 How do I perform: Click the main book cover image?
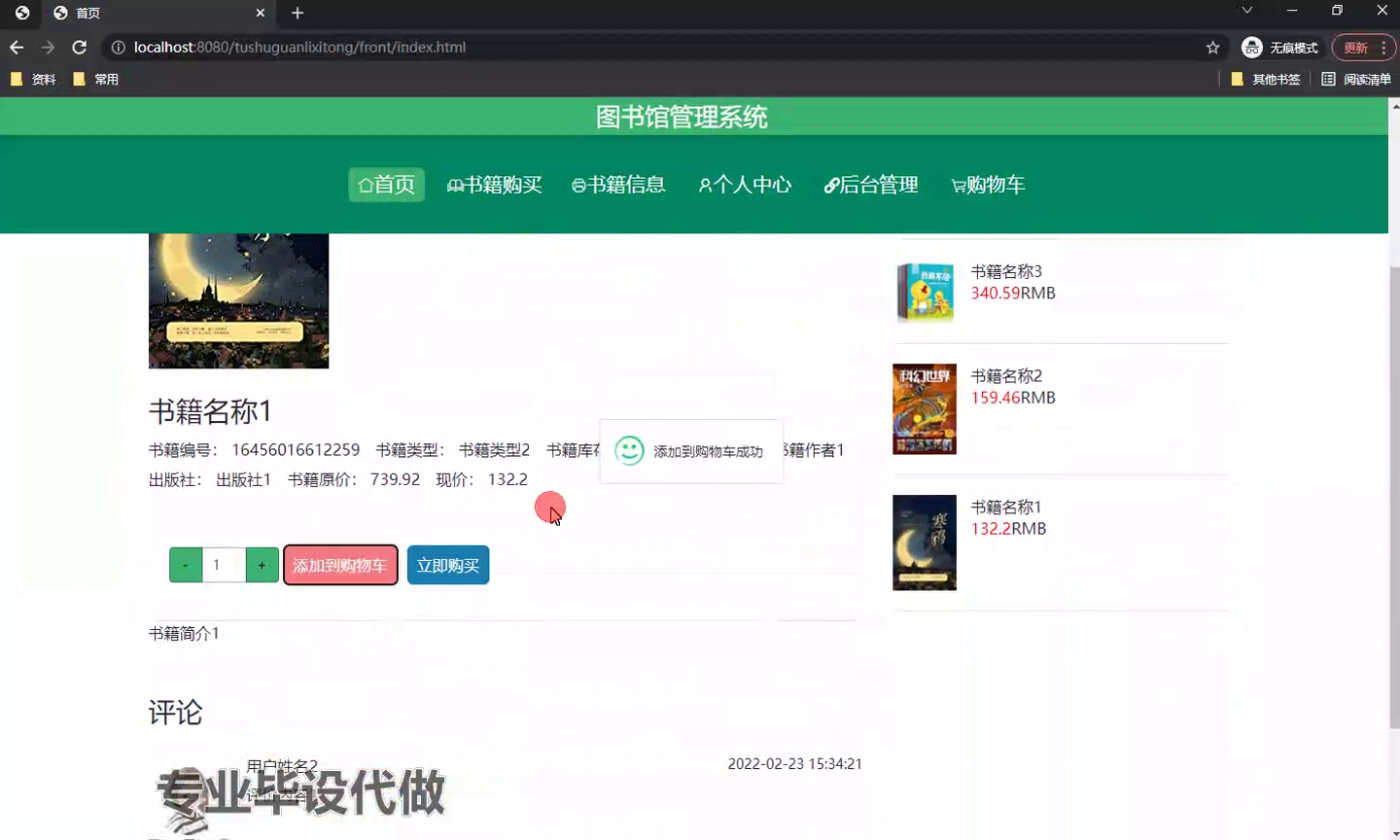pos(238,300)
